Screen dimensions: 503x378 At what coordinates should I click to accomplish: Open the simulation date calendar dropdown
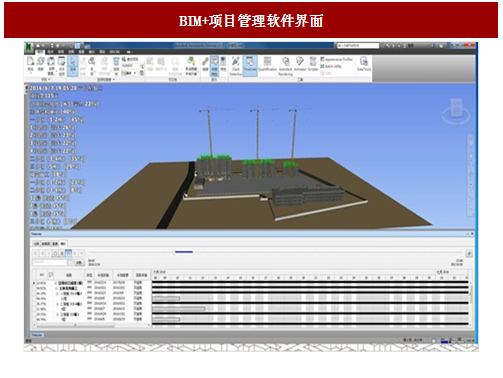pyautogui.click(x=71, y=263)
